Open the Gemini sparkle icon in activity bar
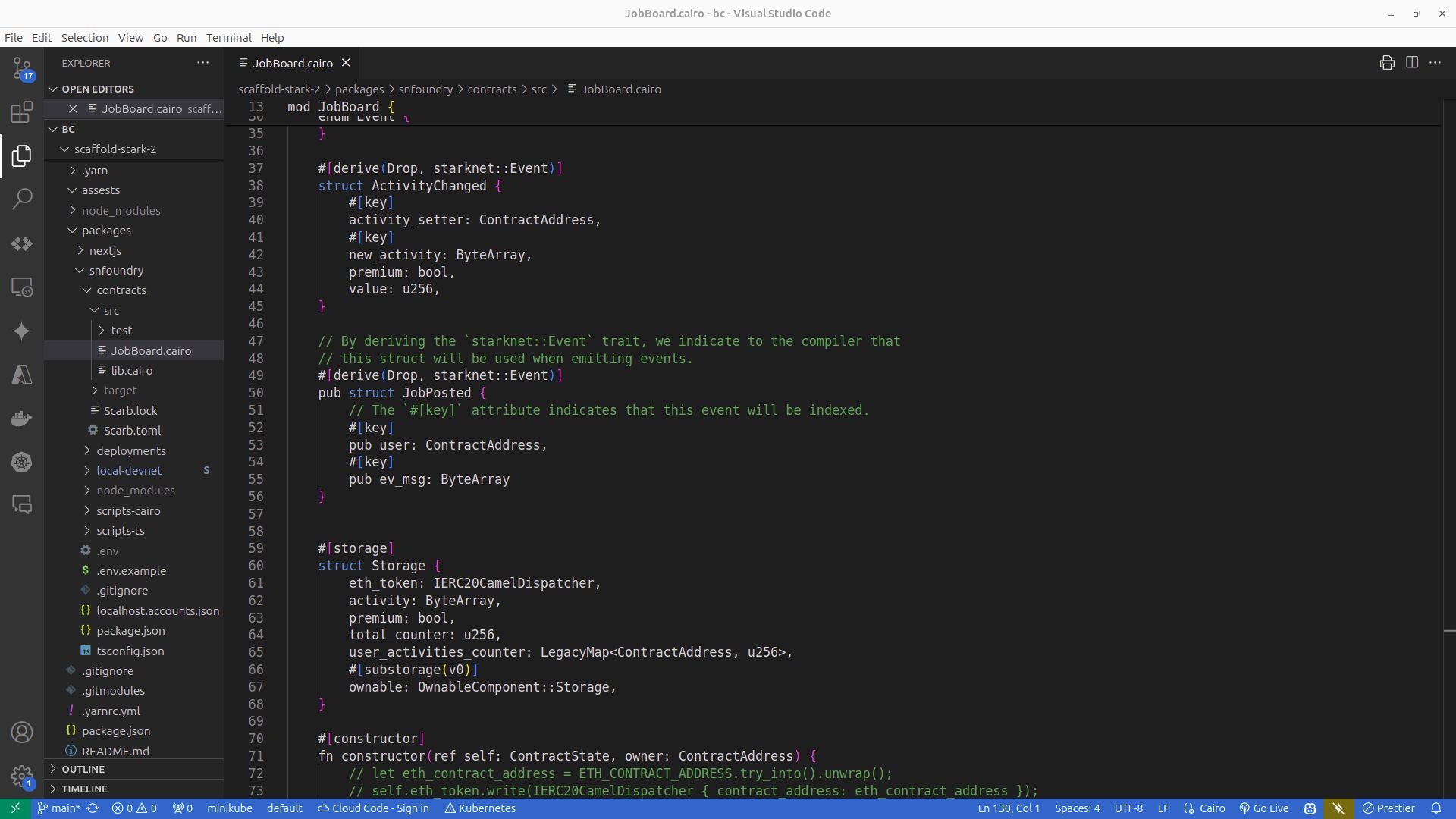This screenshot has height=819, width=1456. [22, 331]
